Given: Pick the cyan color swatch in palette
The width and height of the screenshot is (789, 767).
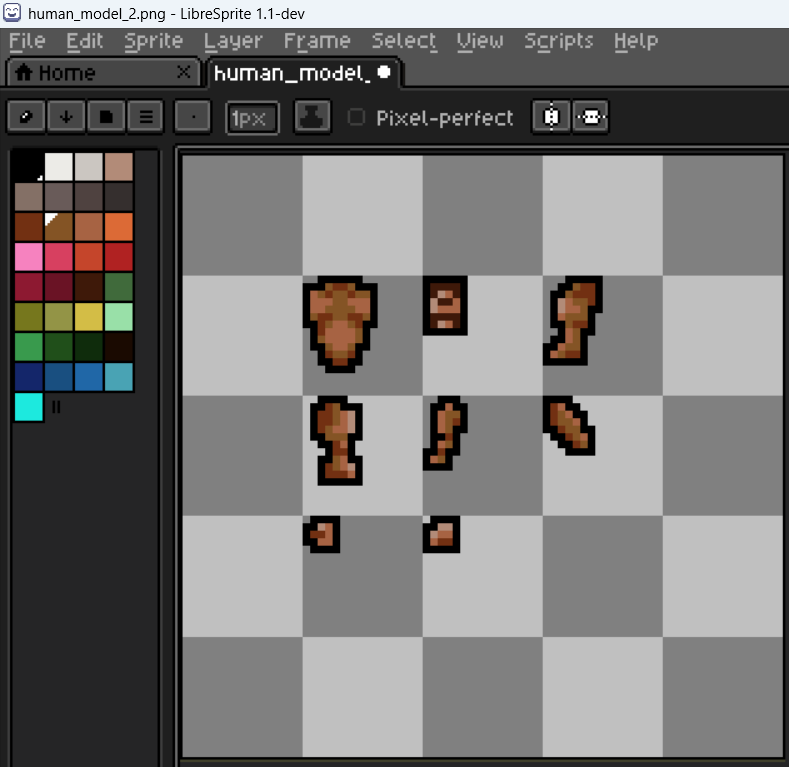Looking at the screenshot, I should (29, 407).
